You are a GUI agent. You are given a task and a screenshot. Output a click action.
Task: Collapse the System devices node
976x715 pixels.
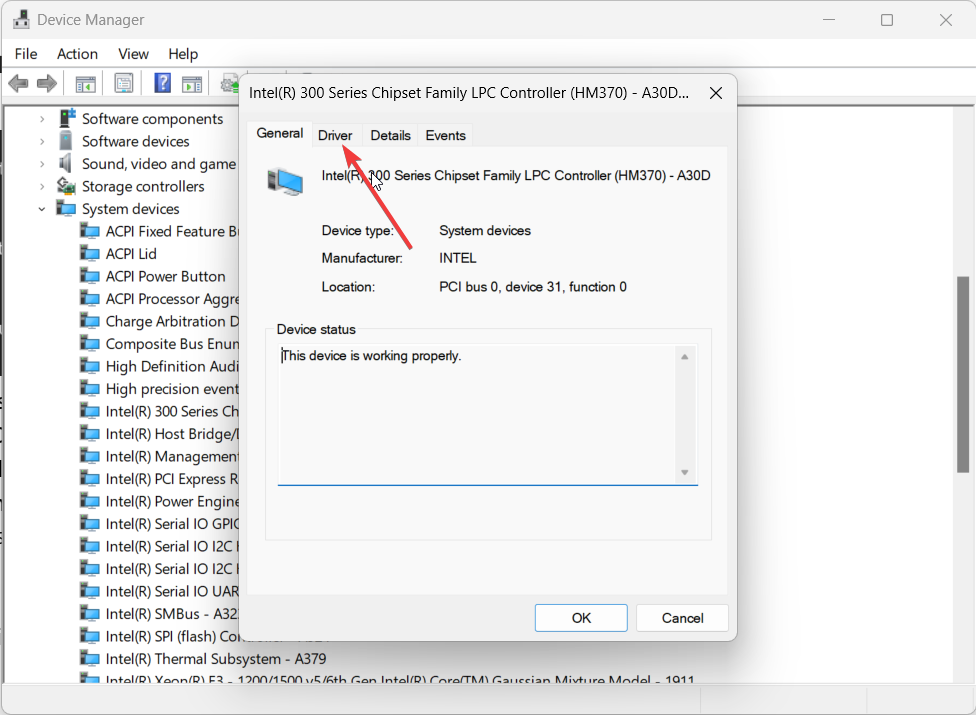click(x=42, y=209)
